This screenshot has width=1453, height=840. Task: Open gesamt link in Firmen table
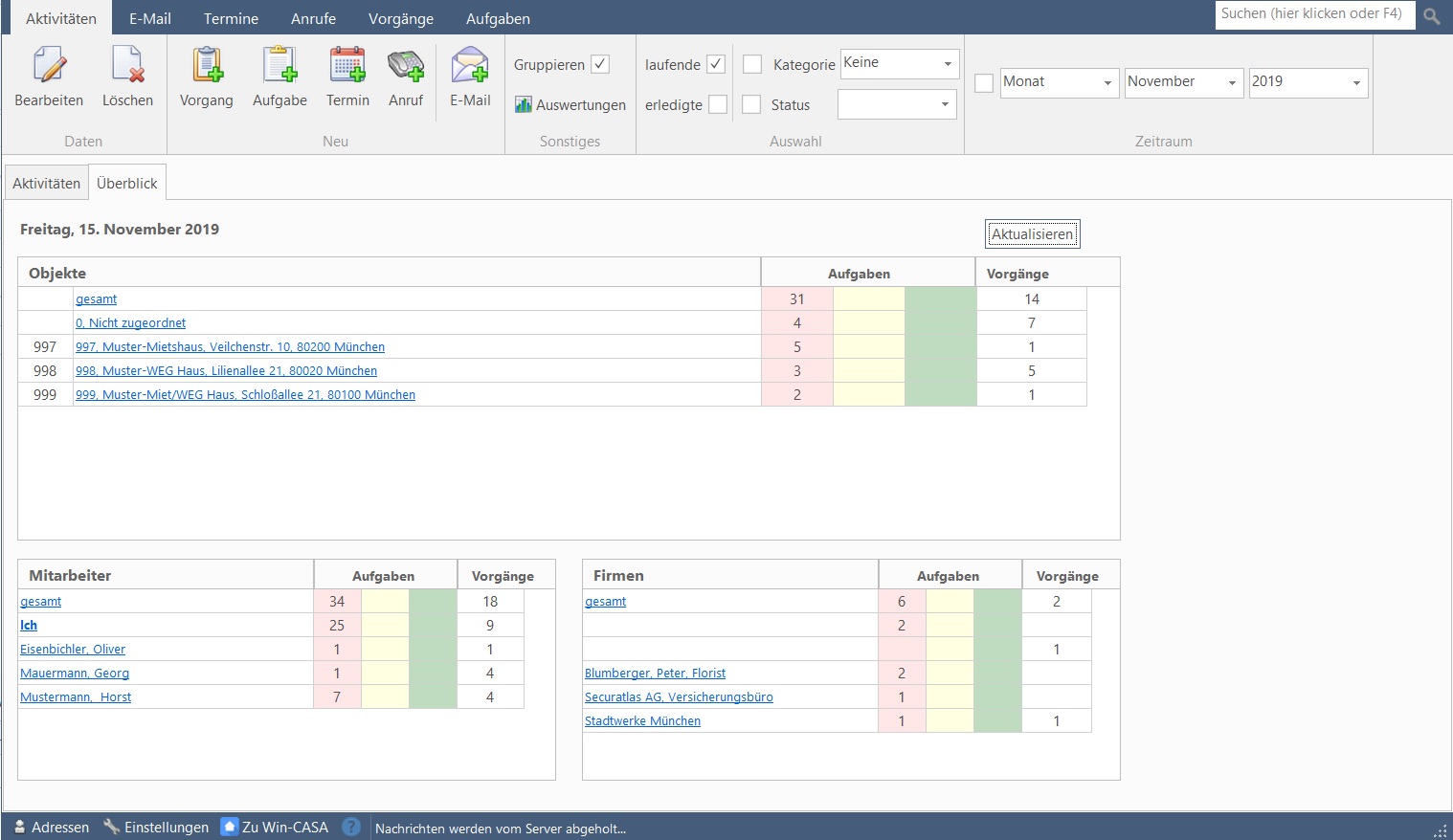coord(606,602)
